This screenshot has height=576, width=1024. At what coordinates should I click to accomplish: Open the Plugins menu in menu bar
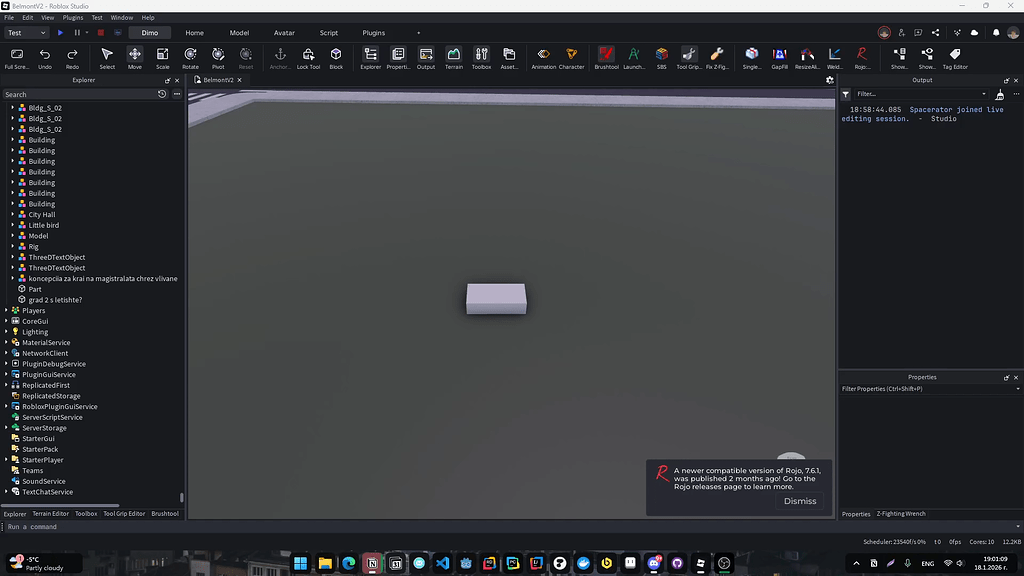pos(72,18)
